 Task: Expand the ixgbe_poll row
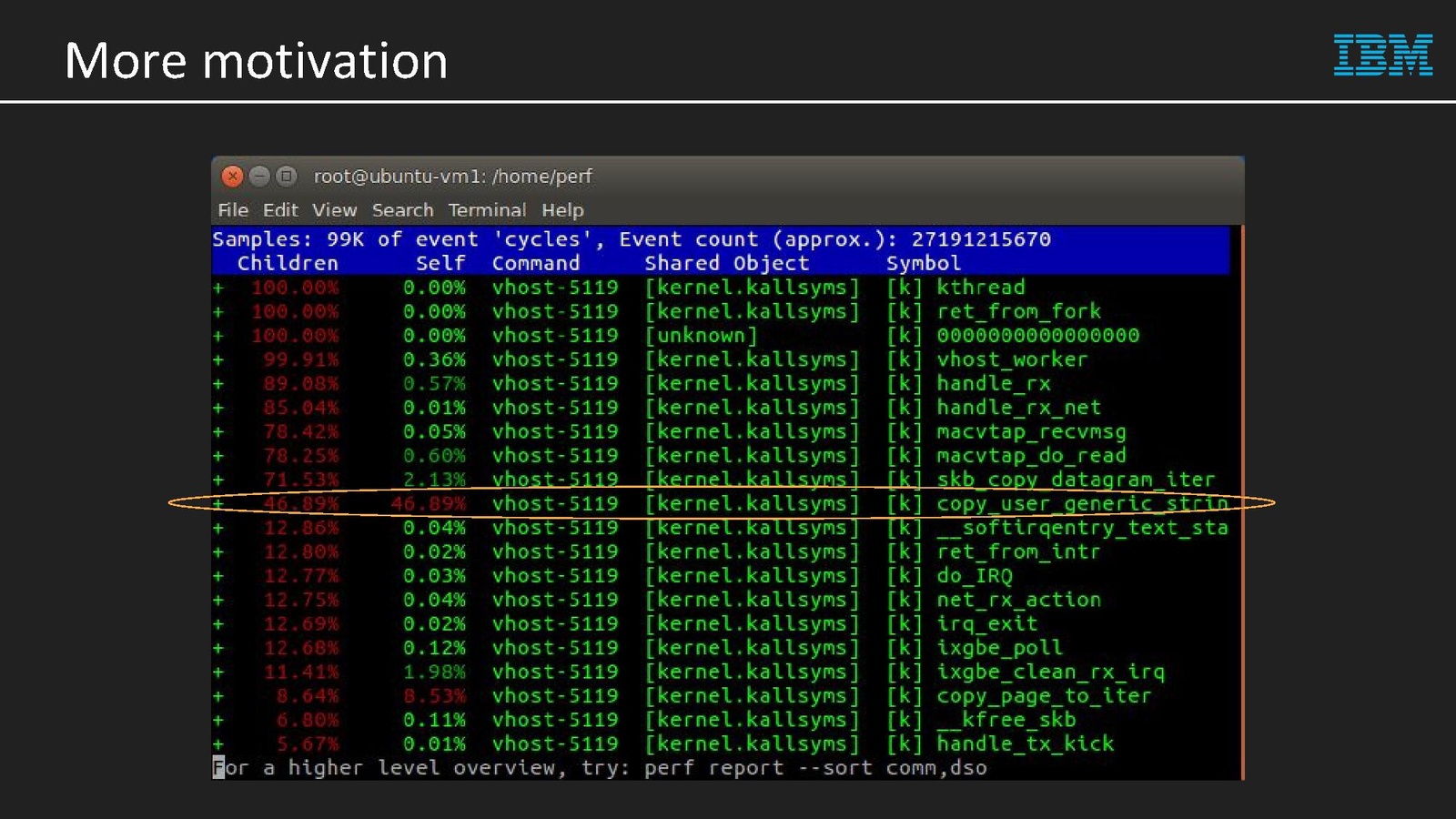pyautogui.click(x=218, y=648)
